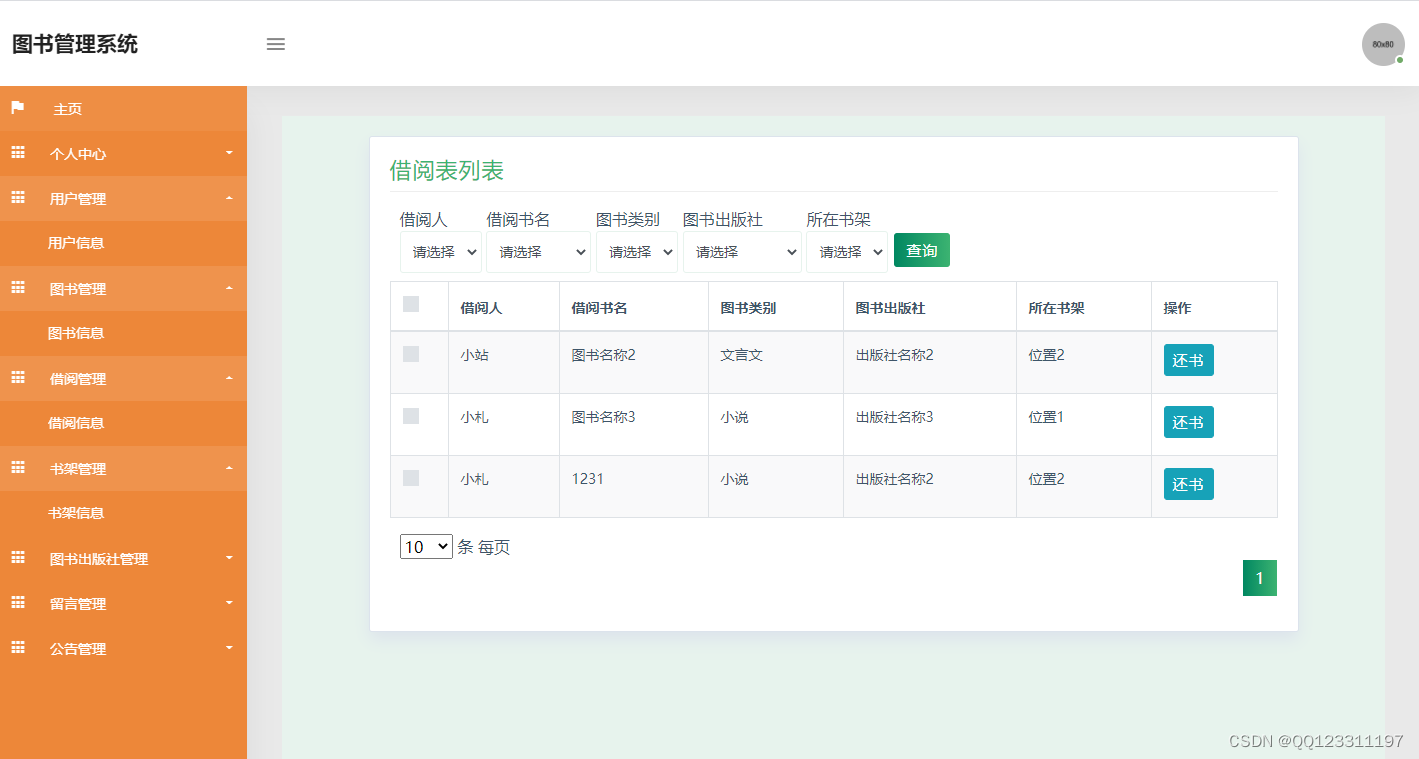Click the grid icon beside 图书管理
This screenshot has height=759, width=1419.
18,288
